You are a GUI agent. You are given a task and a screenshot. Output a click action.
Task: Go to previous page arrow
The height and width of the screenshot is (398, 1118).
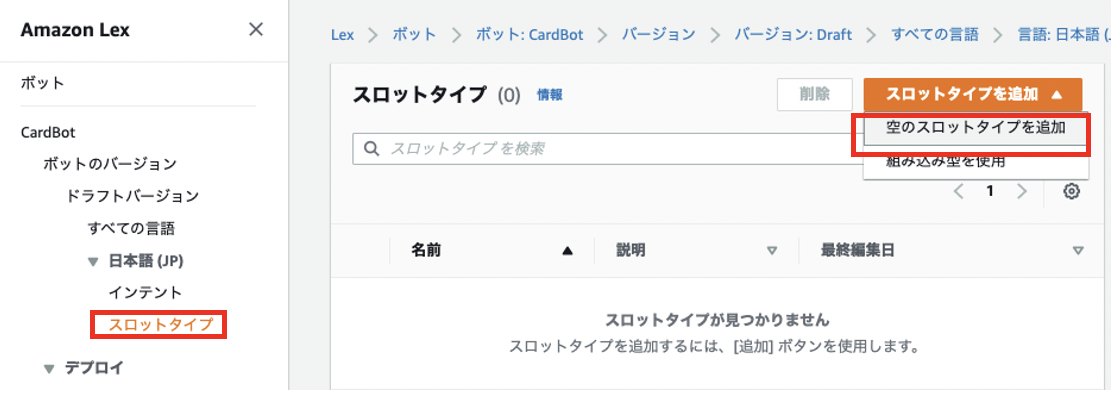(959, 191)
